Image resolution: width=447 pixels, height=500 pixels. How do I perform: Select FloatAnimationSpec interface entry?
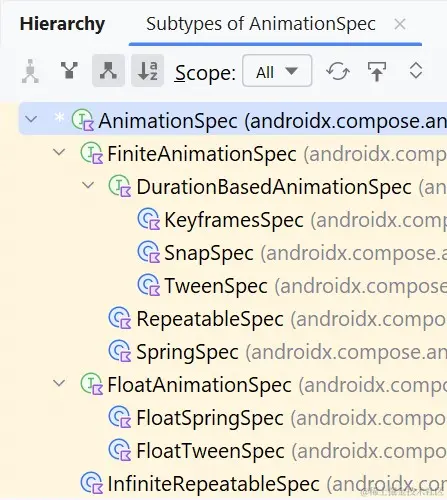click(199, 385)
